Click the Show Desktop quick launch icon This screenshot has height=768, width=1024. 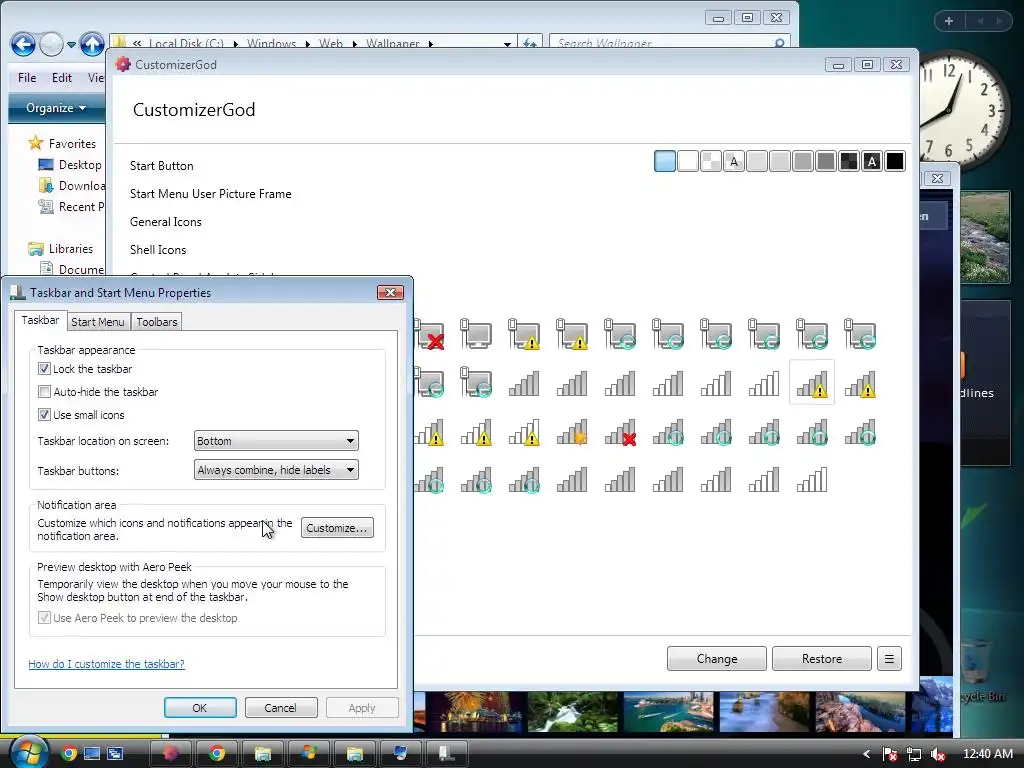92,754
